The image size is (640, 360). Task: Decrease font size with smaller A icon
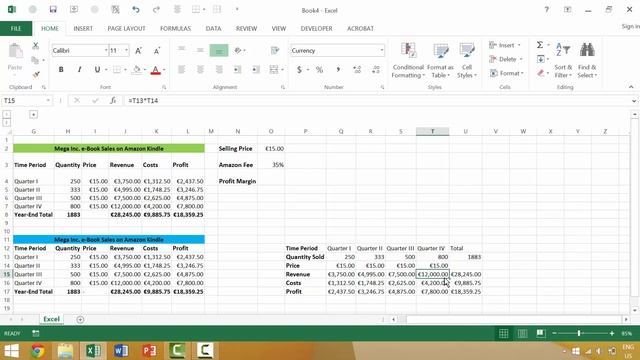pos(157,51)
